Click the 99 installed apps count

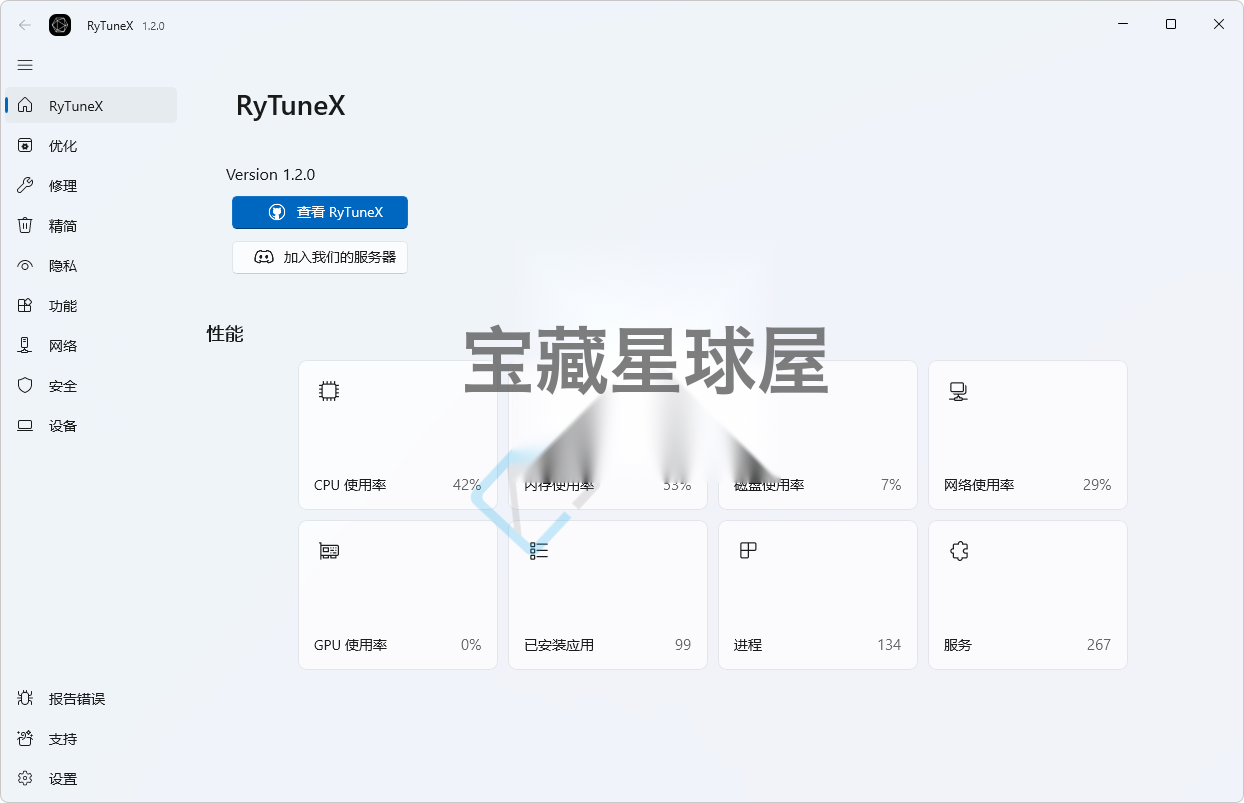click(x=683, y=645)
